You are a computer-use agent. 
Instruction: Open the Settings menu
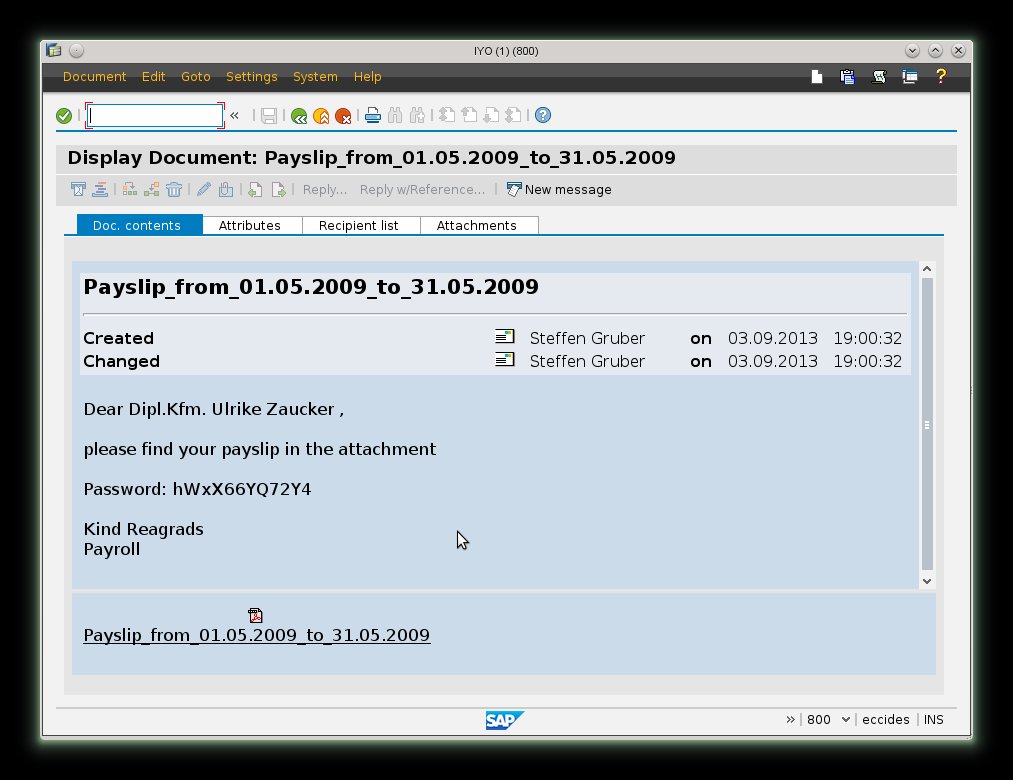click(252, 77)
